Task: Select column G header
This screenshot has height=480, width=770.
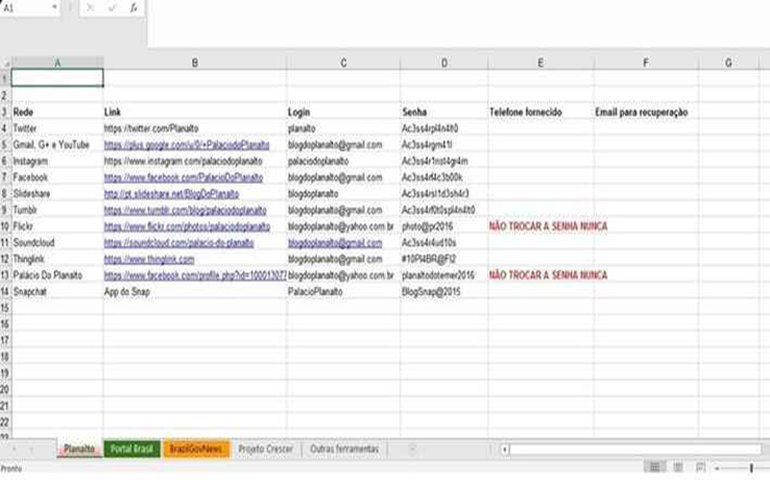Action: coord(728,63)
